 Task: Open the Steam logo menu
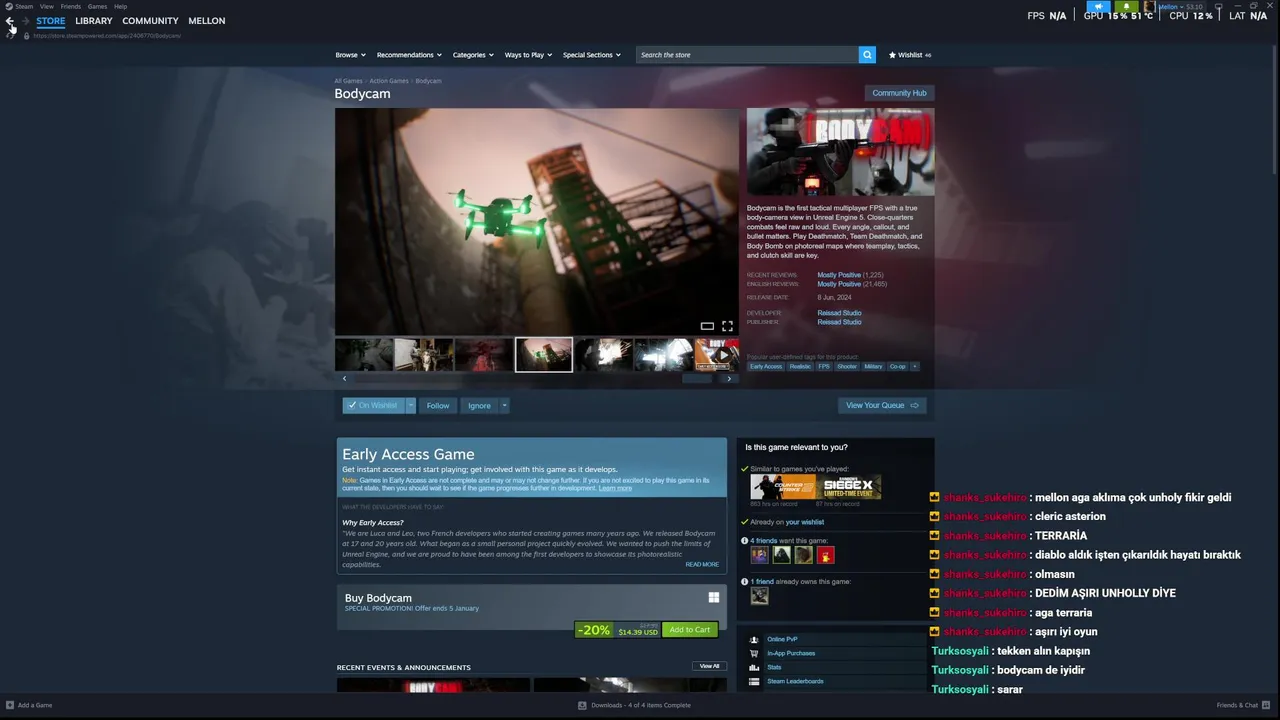click(x=9, y=6)
